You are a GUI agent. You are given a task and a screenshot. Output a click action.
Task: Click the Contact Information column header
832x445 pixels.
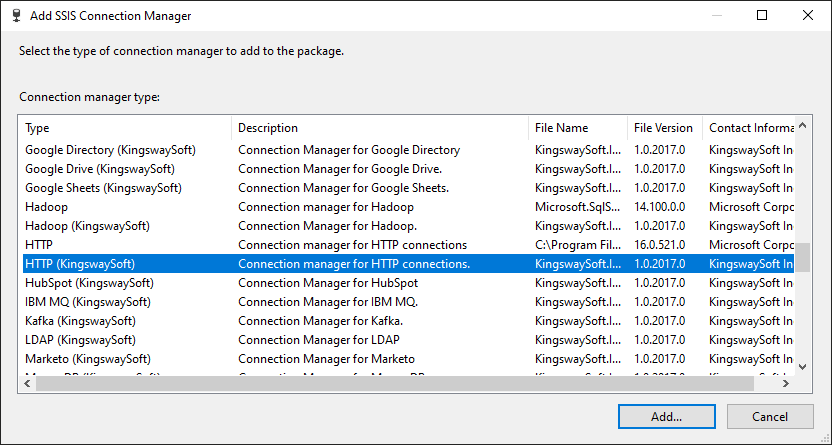[x=748, y=128]
